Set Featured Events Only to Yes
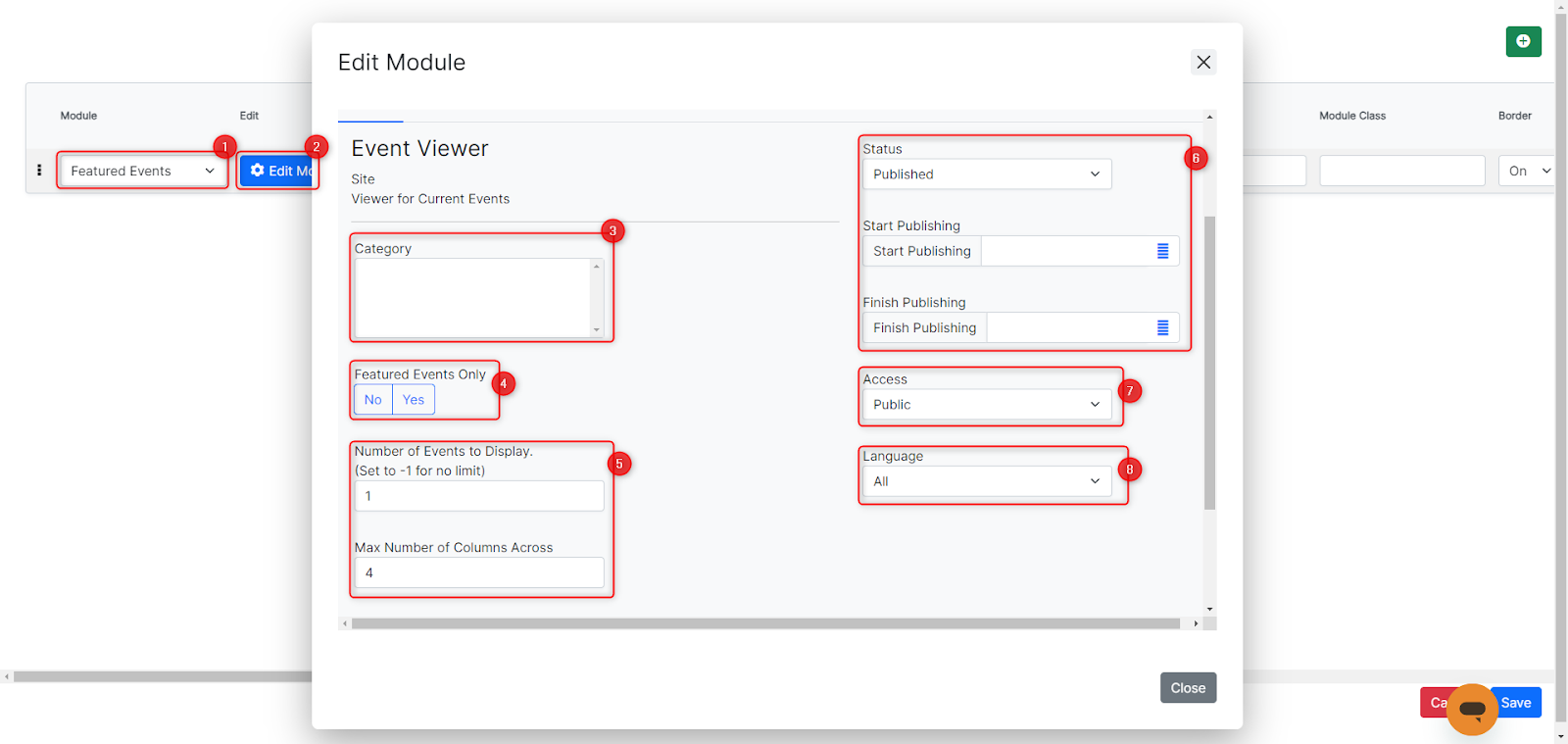This screenshot has width=1568, height=744. tap(414, 400)
